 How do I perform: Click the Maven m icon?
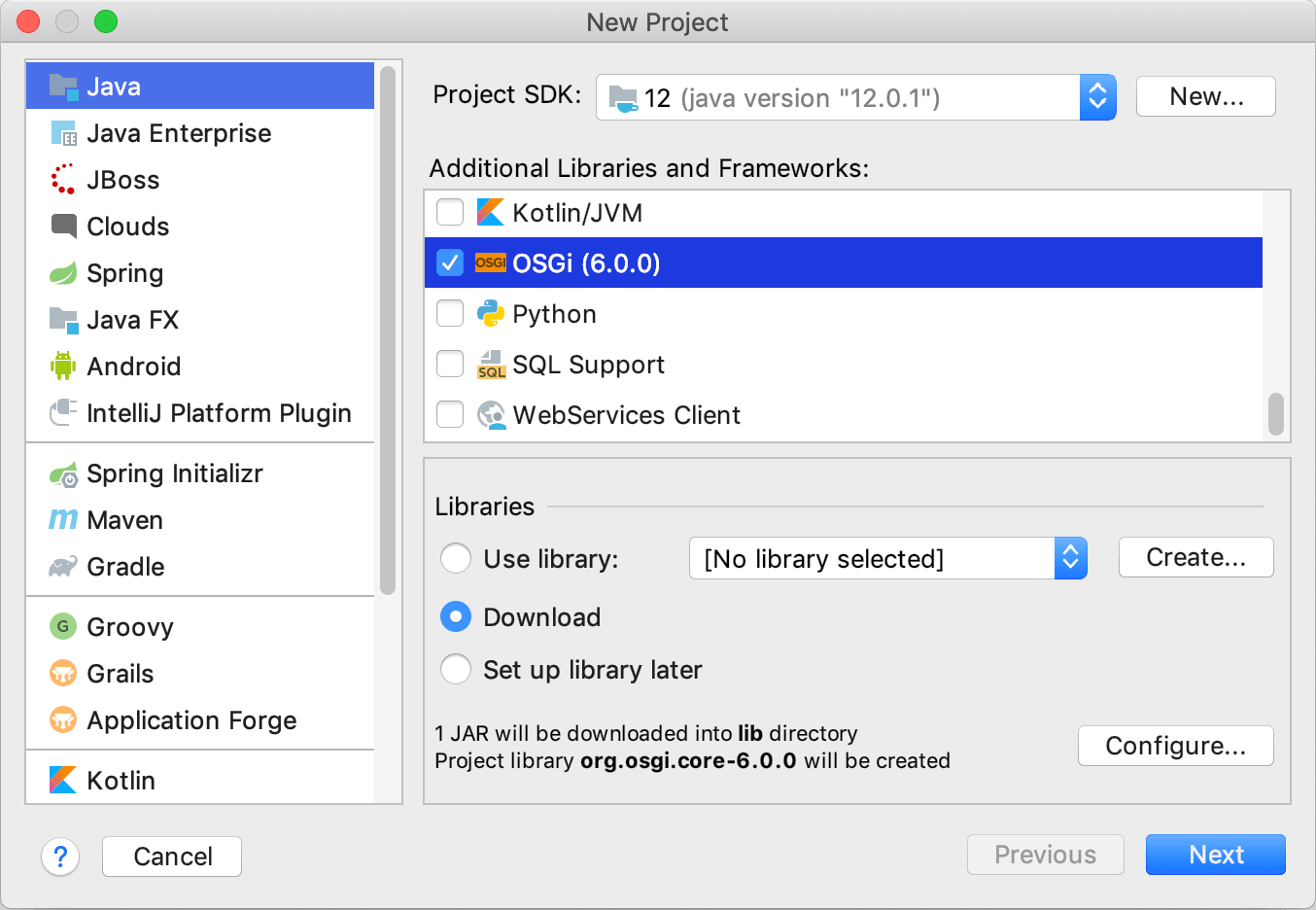63,520
